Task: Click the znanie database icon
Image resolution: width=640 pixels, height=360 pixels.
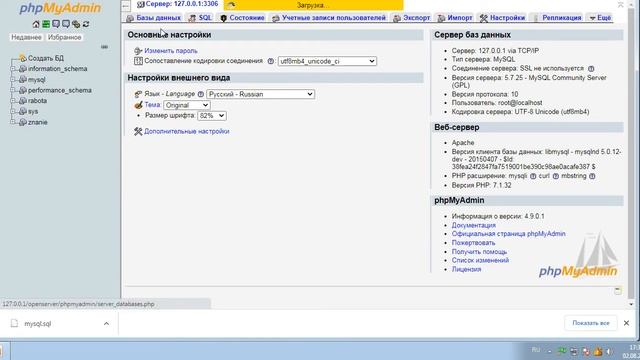Action: [x=23, y=122]
